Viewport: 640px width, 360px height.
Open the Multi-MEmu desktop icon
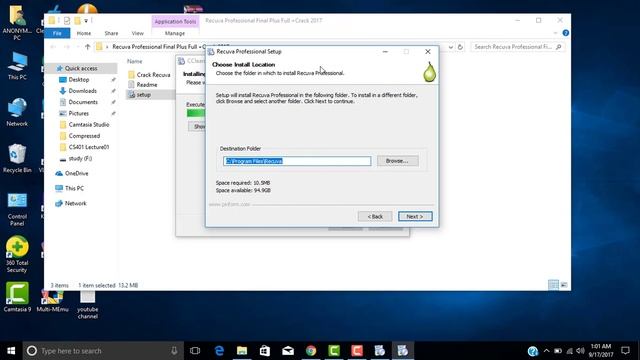point(53,300)
